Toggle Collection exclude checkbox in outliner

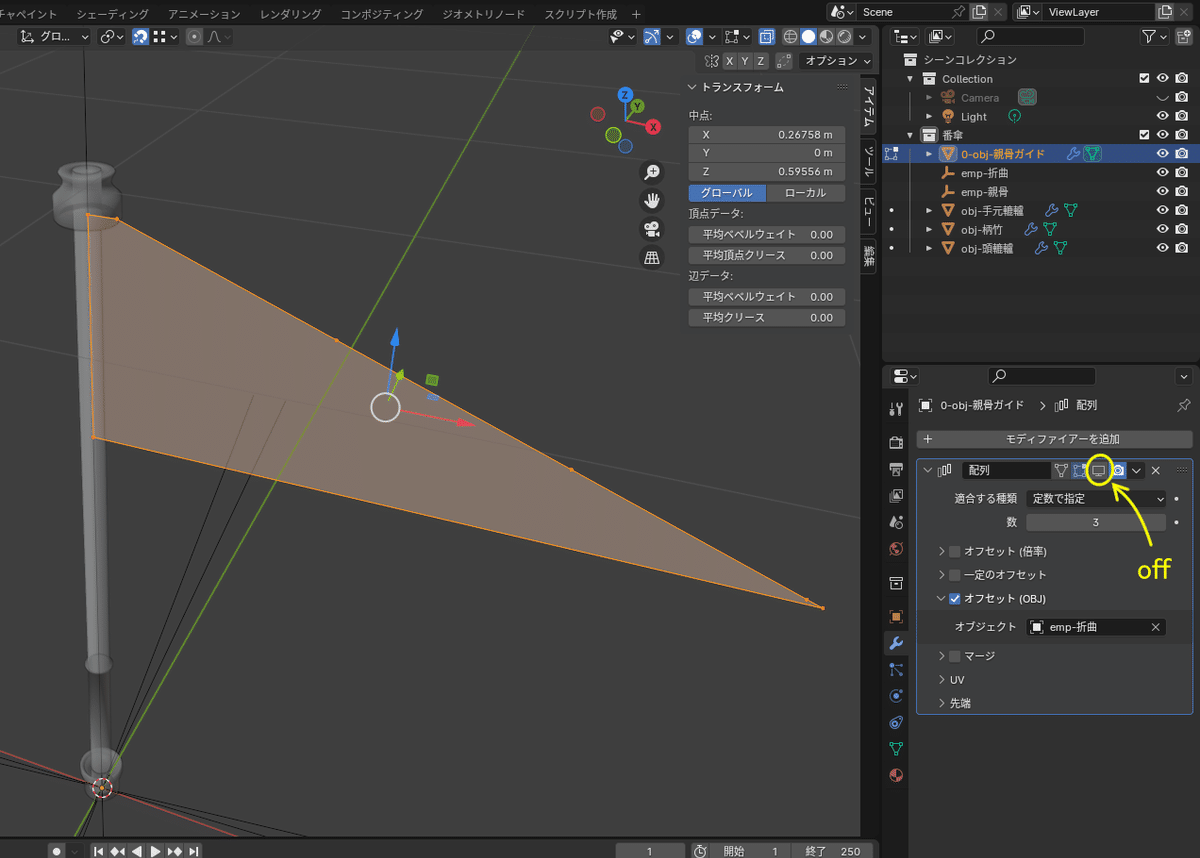(1145, 78)
